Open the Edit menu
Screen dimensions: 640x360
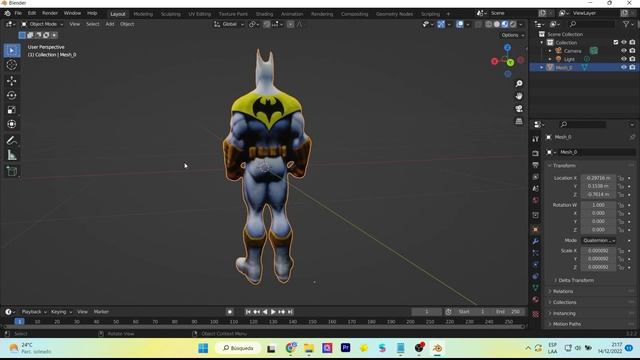[32, 13]
